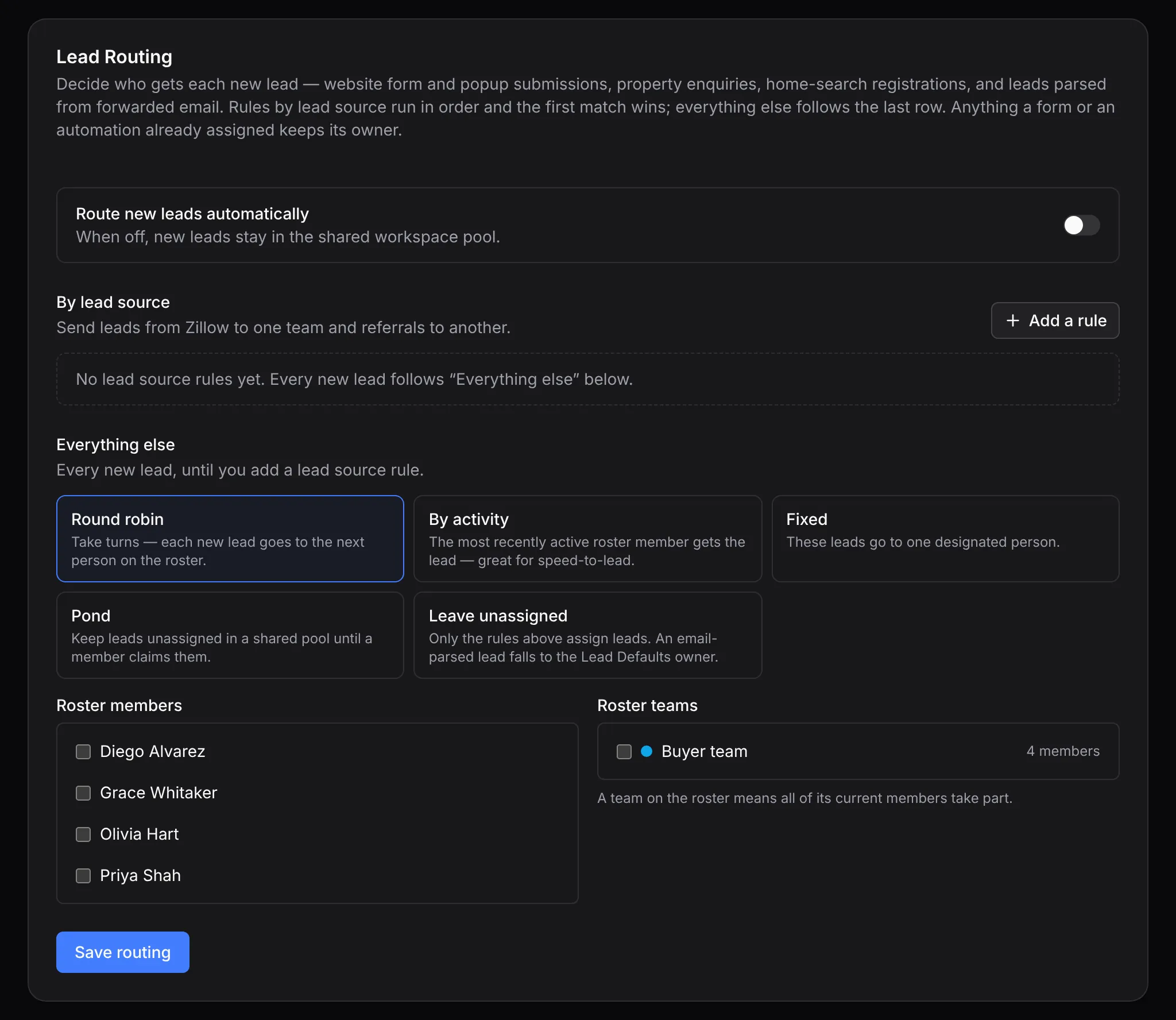Click the Roster teams heading

[x=647, y=705]
